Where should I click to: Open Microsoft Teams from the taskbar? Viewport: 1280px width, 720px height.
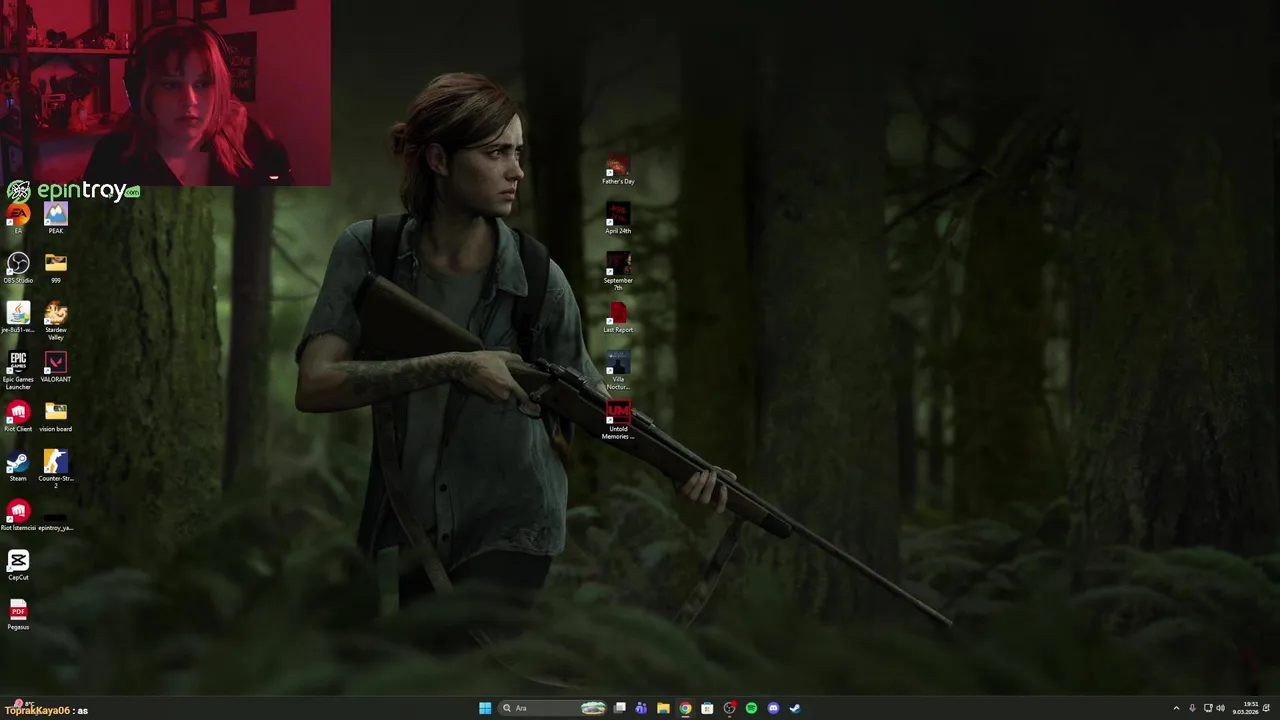tap(641, 708)
